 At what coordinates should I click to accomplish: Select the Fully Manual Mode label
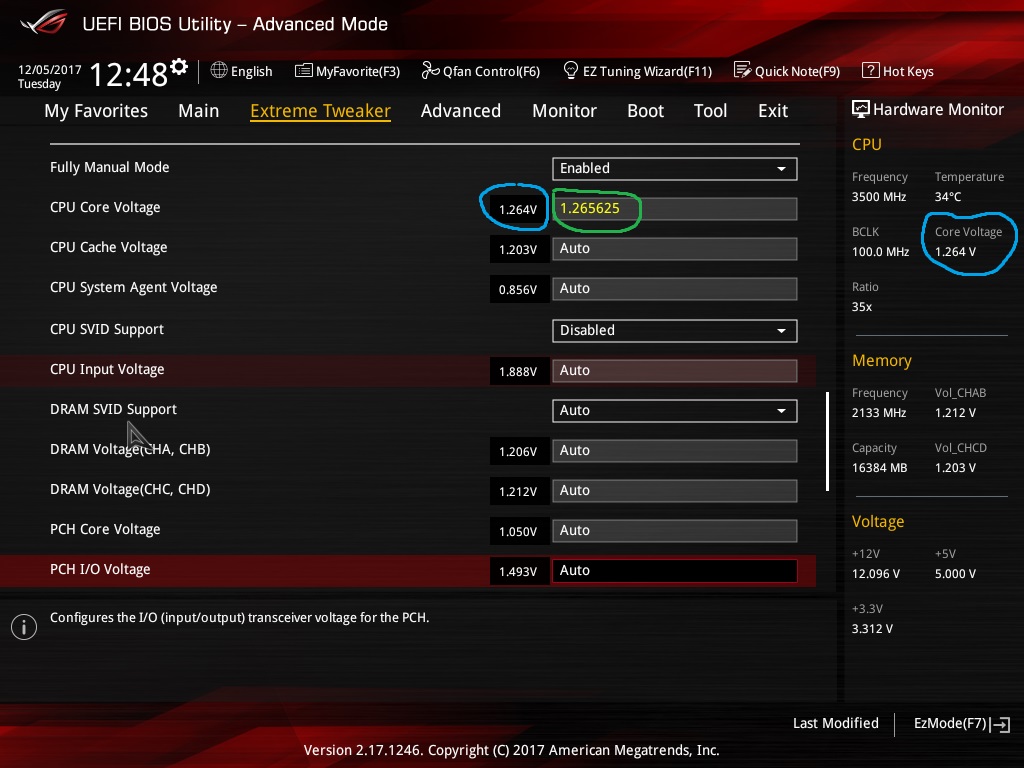110,167
